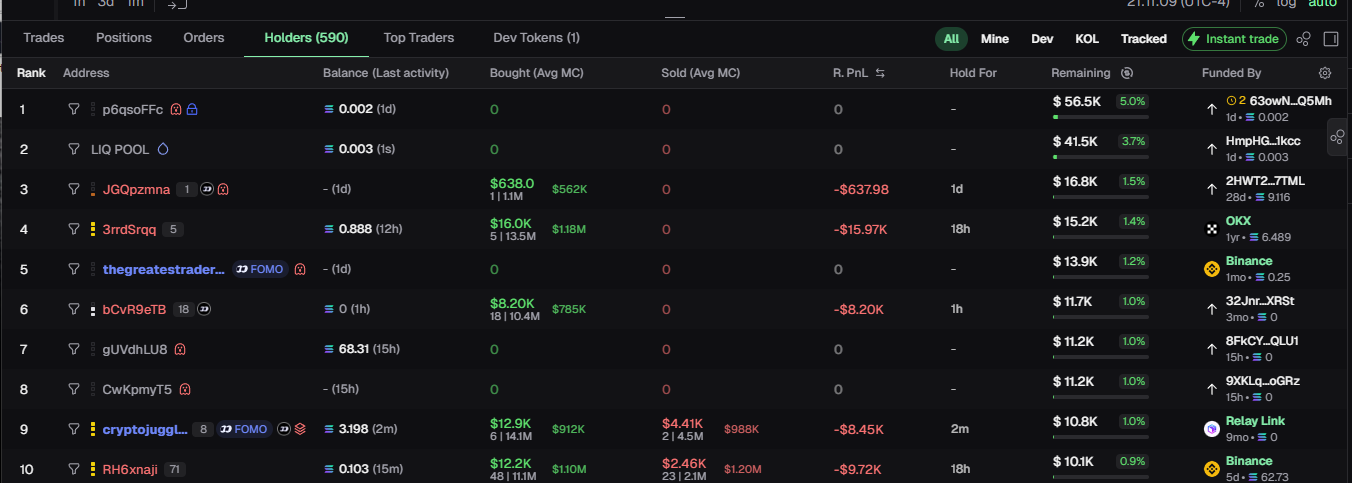Open the Top Traders tab
The height and width of the screenshot is (483, 1352).
419,38
